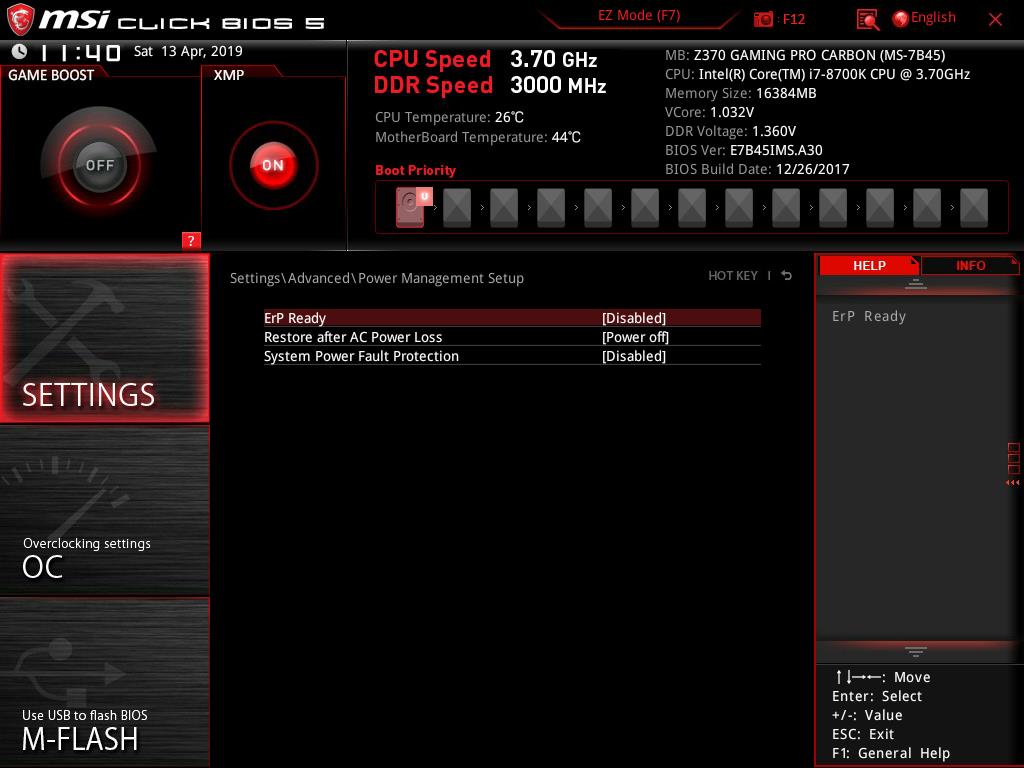Image resolution: width=1024 pixels, height=768 pixels.
Task: Click the DDR Speed 3000 MHz value
Action: 558,85
